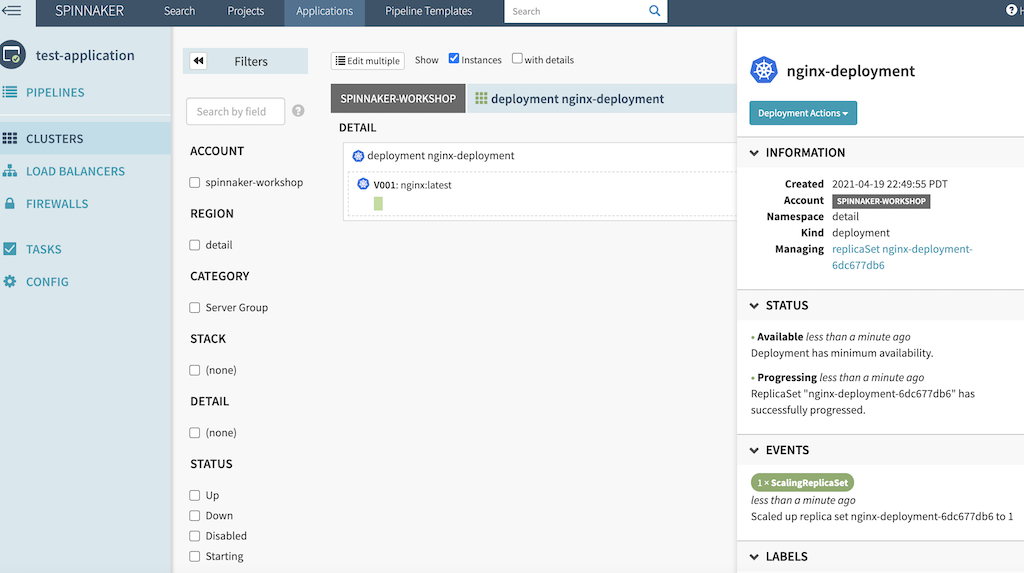Image resolution: width=1024 pixels, height=573 pixels.
Task: Open the Search nav item
Action: [179, 11]
